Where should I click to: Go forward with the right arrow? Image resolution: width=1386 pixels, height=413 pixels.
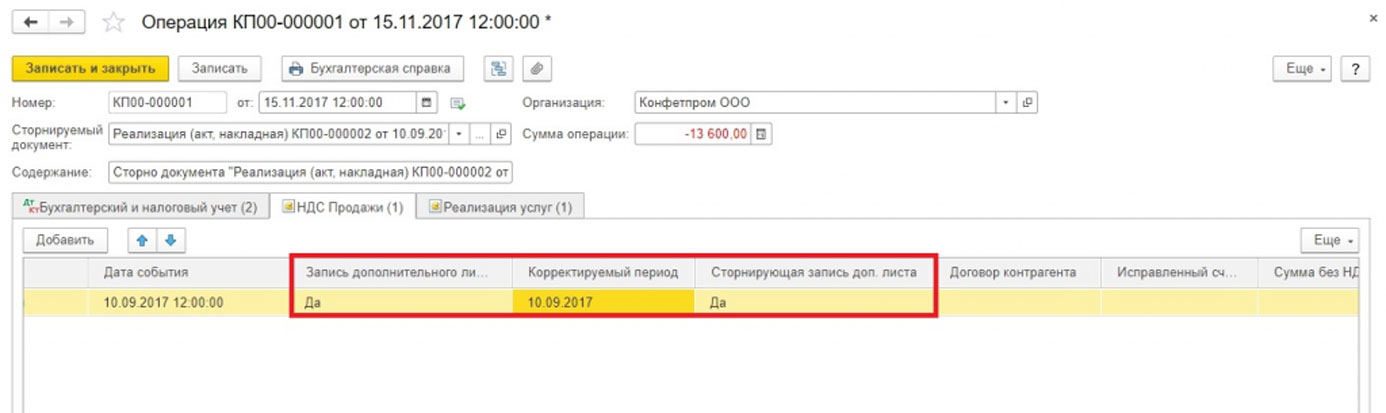(66, 20)
